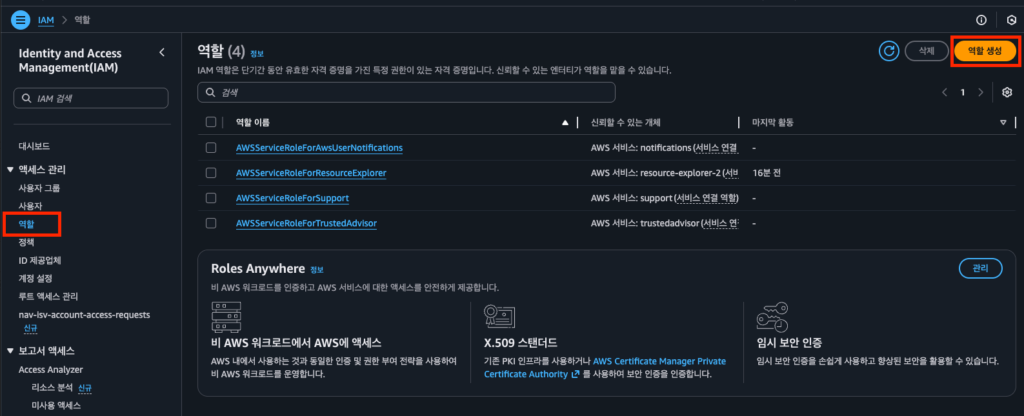Open the 정책 sidebar menu item
1024x416 pixels.
point(27,242)
